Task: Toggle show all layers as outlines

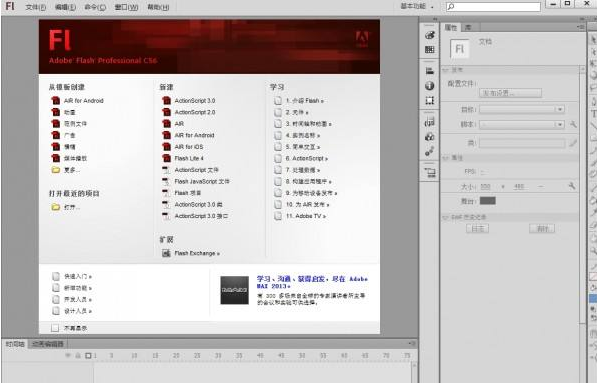Action: click(88, 355)
